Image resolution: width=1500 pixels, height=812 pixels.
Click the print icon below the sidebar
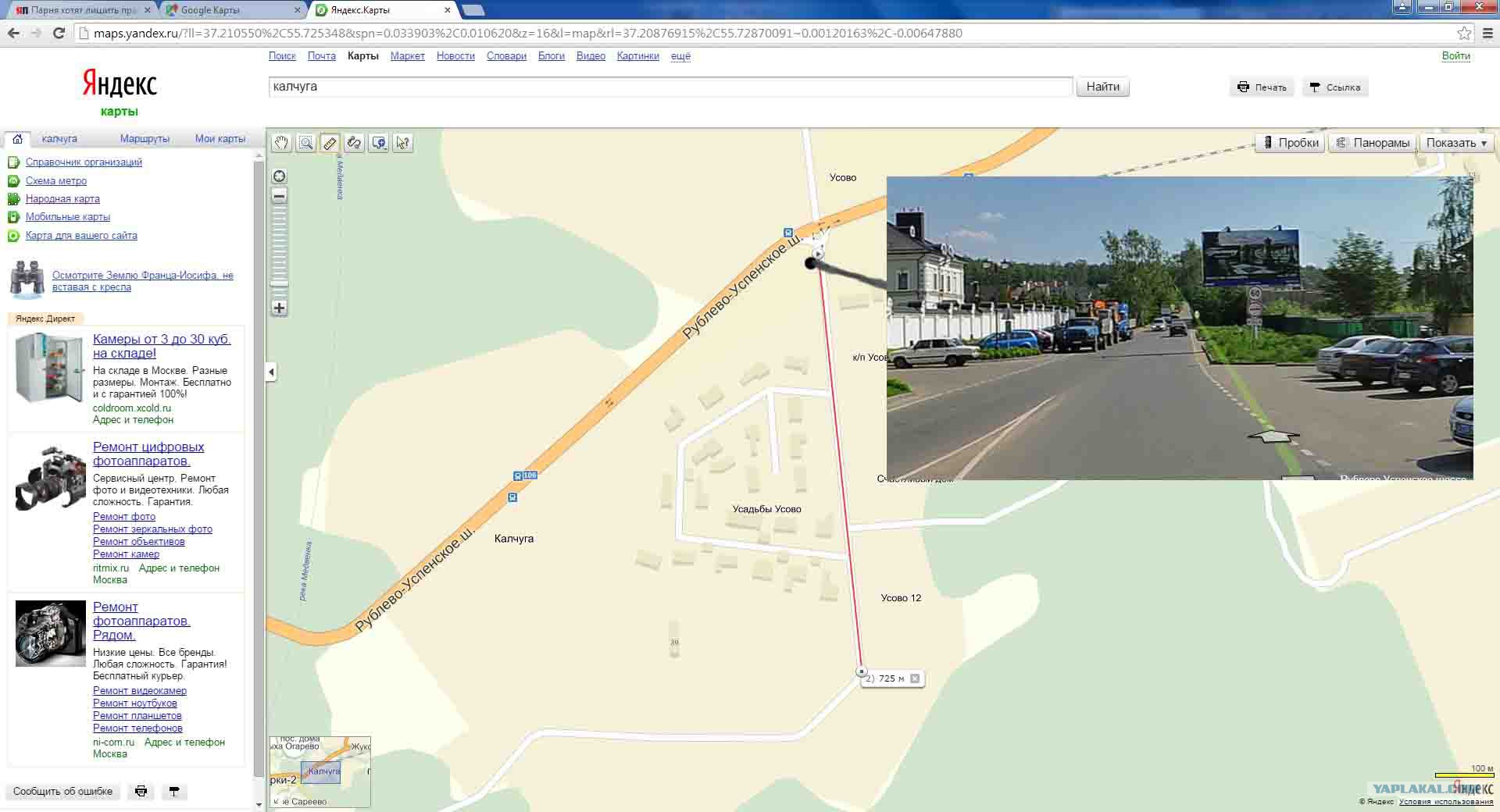point(141,791)
